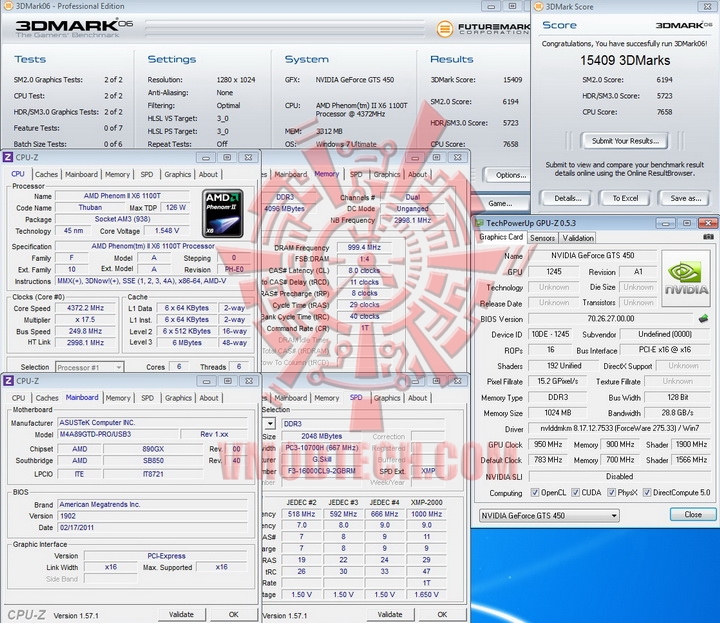
Task: Click the 249.8 MHz Bus Speed value
Action: (x=85, y=331)
